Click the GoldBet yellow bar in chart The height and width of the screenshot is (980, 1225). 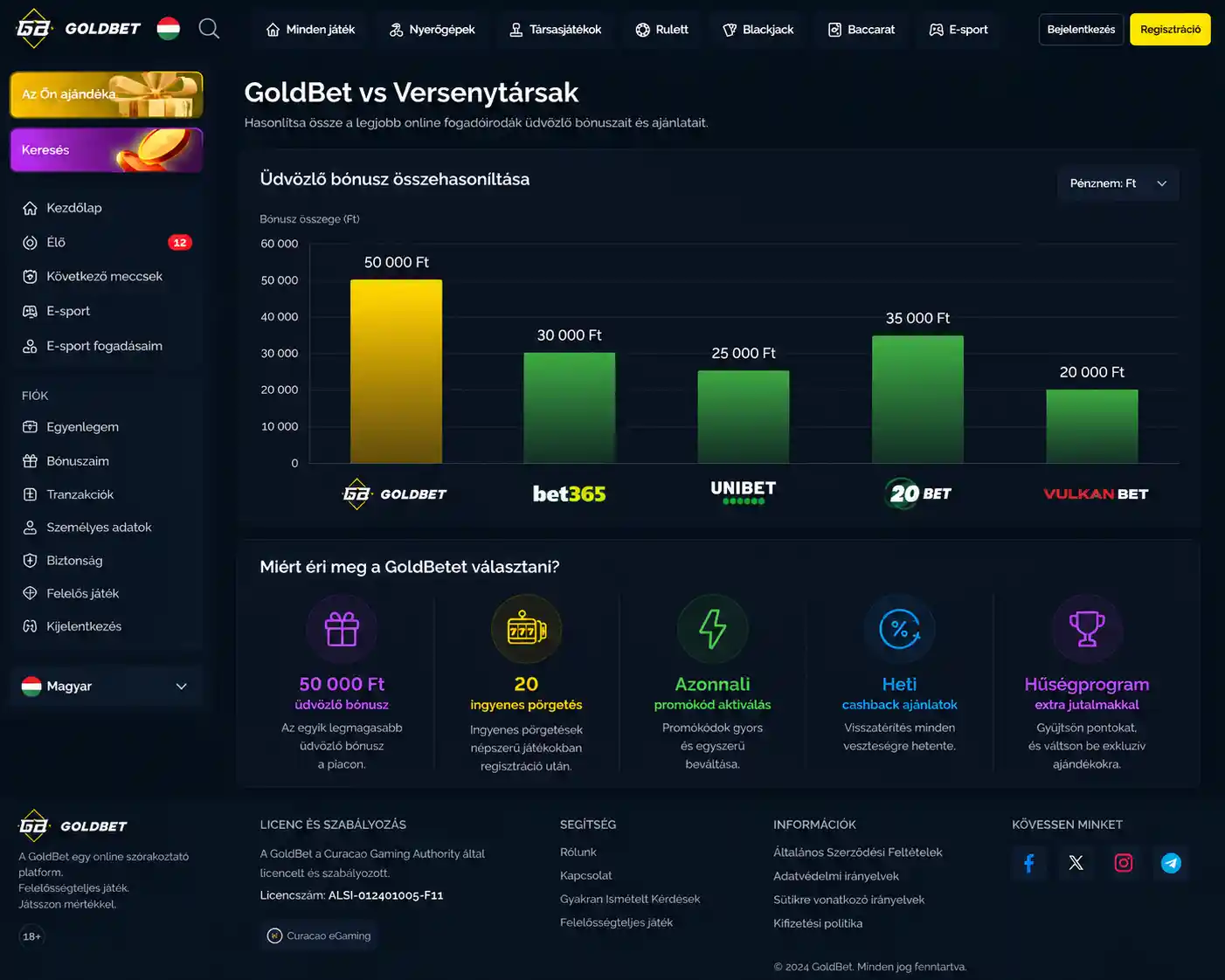396,371
